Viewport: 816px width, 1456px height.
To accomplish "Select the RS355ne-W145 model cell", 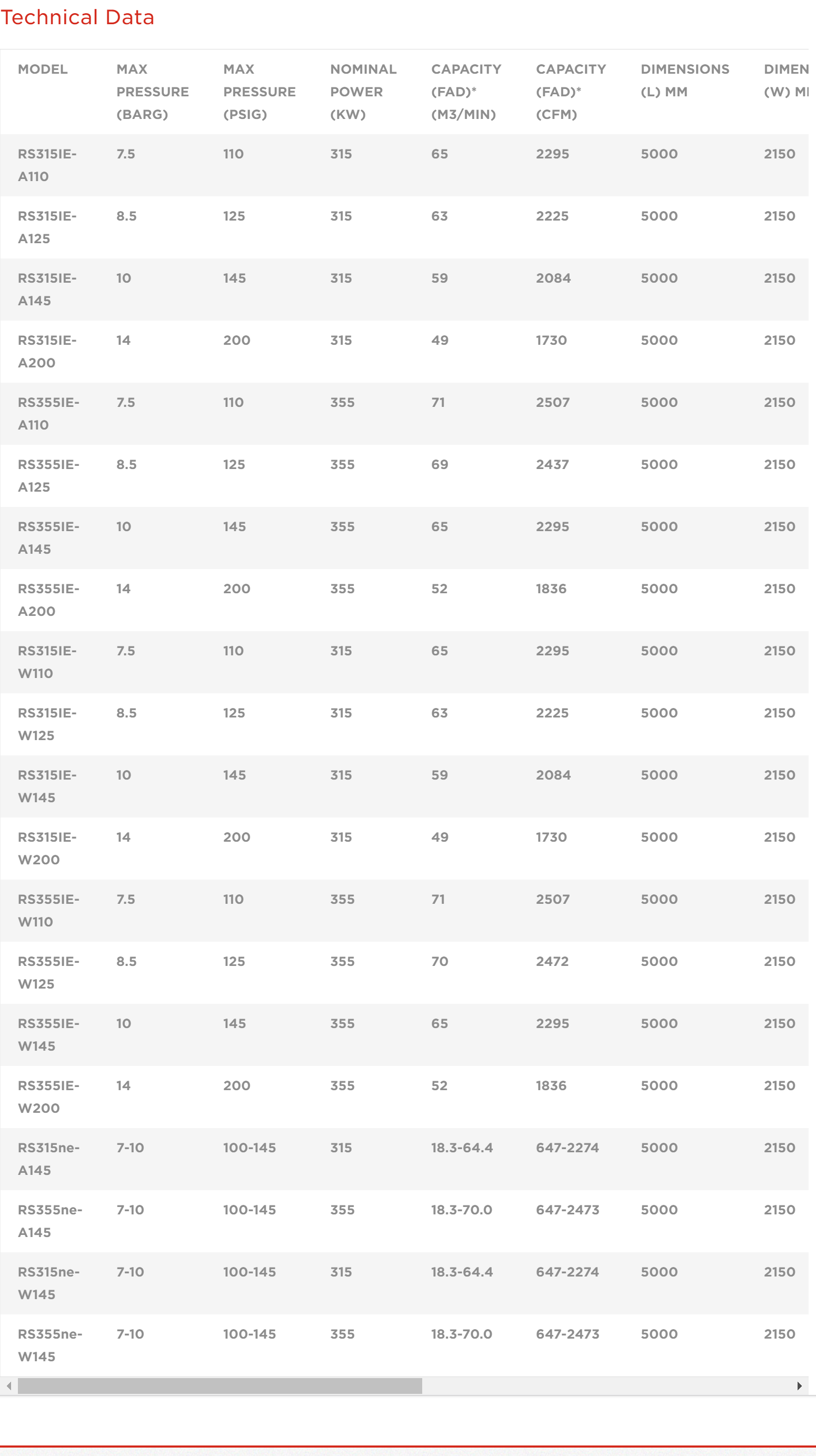I will [x=51, y=1345].
